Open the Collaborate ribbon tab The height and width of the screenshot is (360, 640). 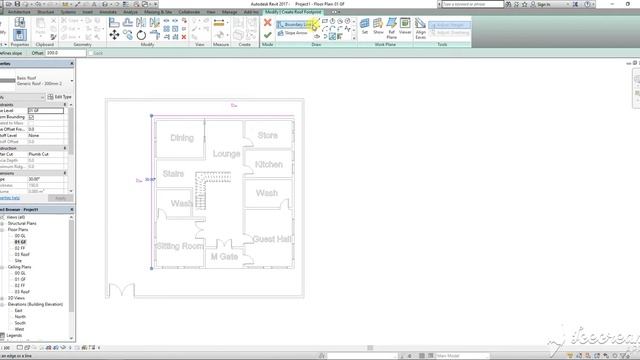pyautogui.click(x=189, y=12)
